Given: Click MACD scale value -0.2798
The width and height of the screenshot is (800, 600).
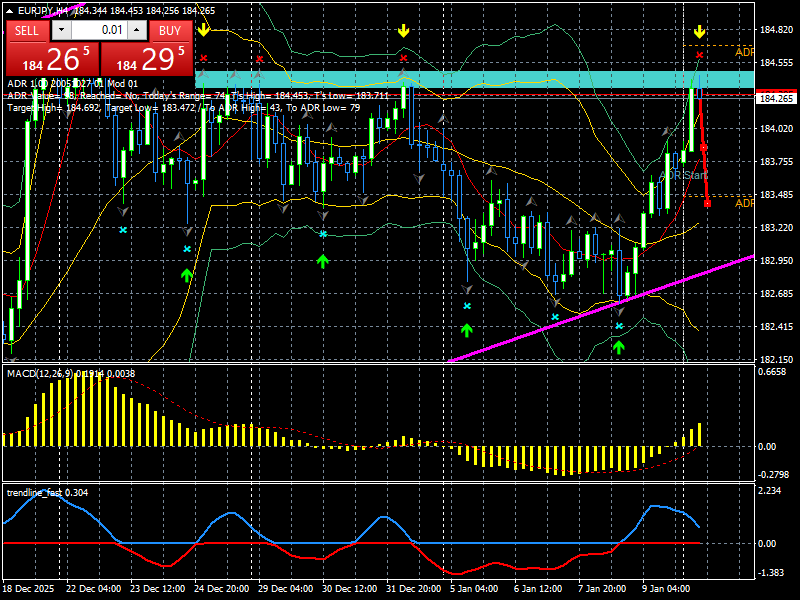Looking at the screenshot, I should pos(774,474).
